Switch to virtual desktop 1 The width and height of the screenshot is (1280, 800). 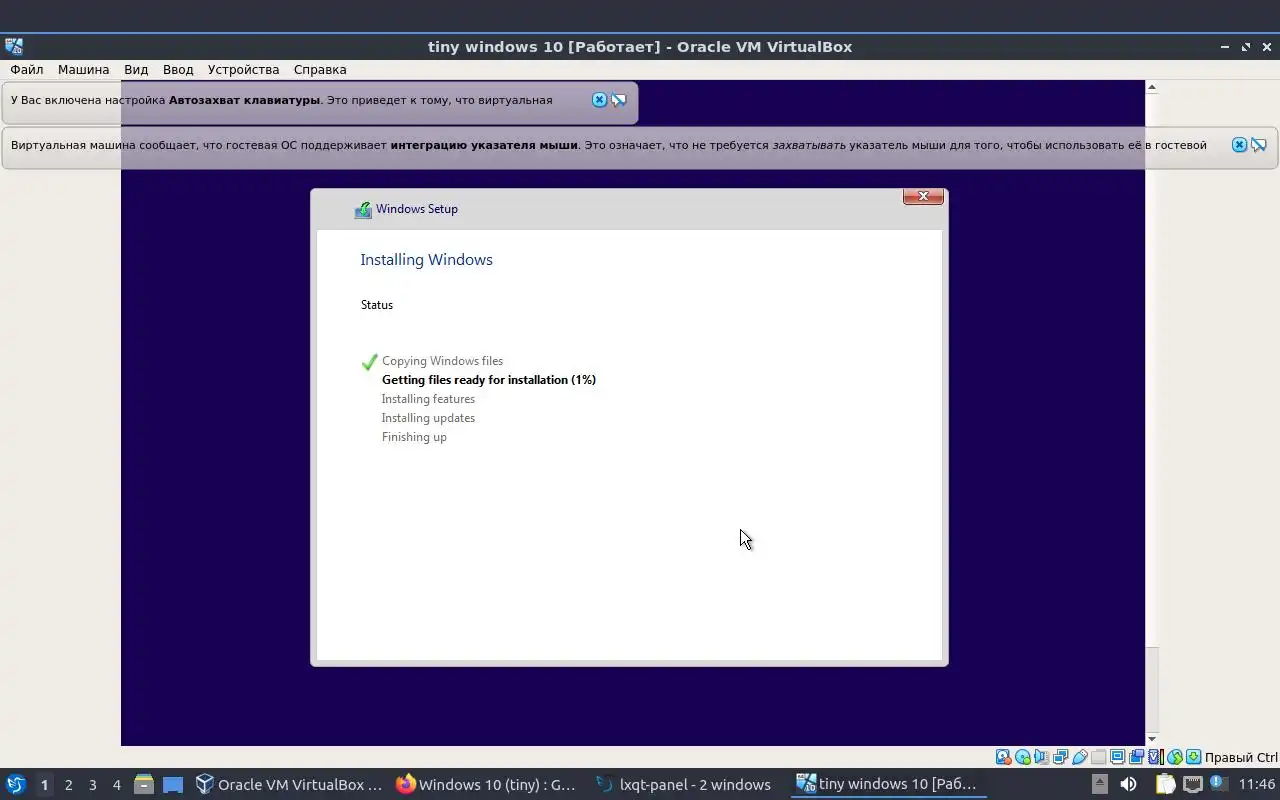click(x=44, y=785)
